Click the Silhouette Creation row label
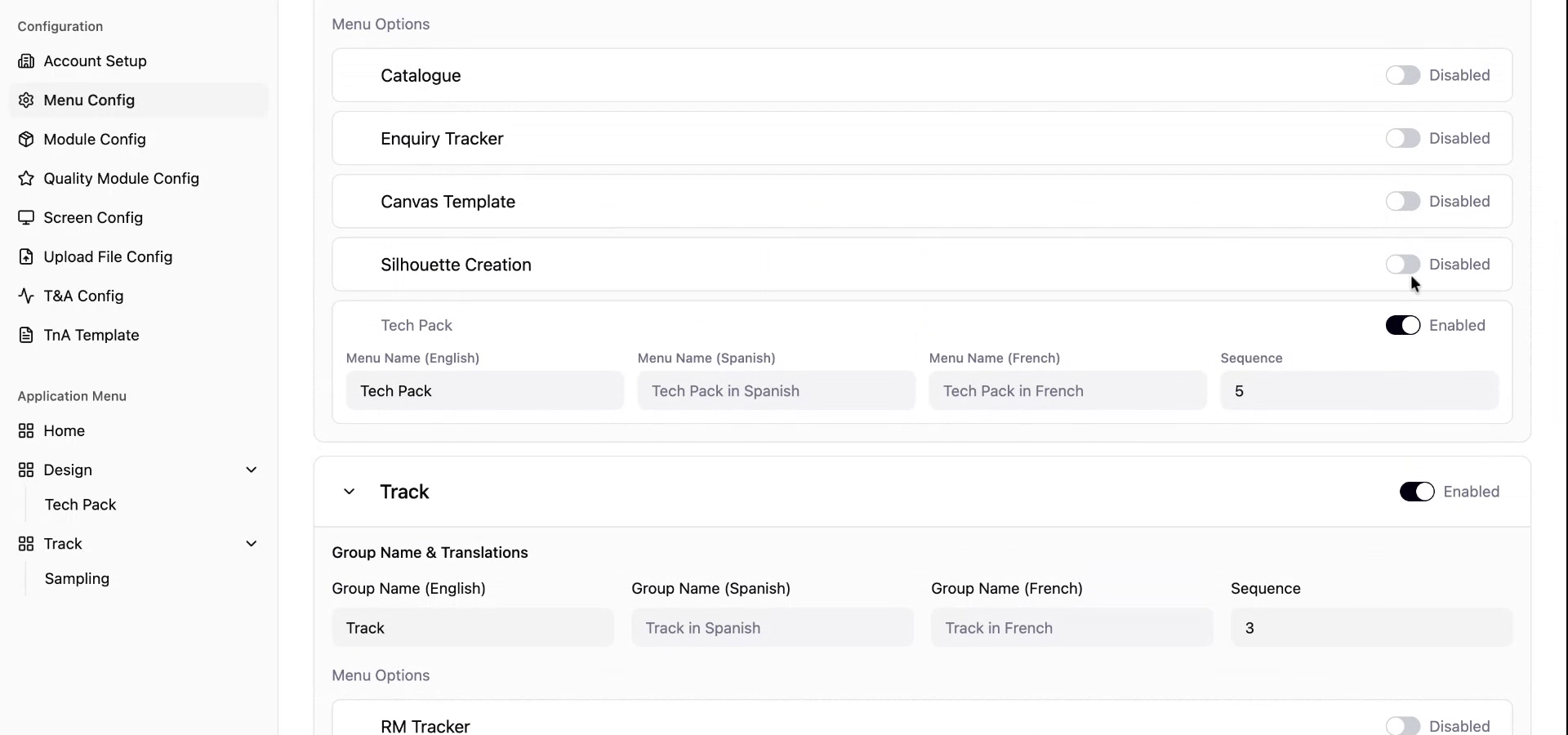The width and height of the screenshot is (1568, 735). (456, 265)
